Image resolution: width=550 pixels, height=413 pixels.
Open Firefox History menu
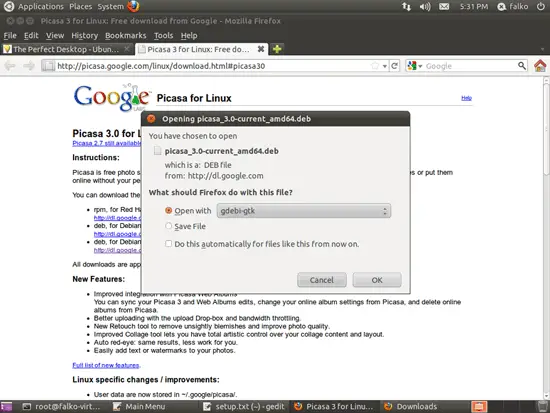coord(85,35)
